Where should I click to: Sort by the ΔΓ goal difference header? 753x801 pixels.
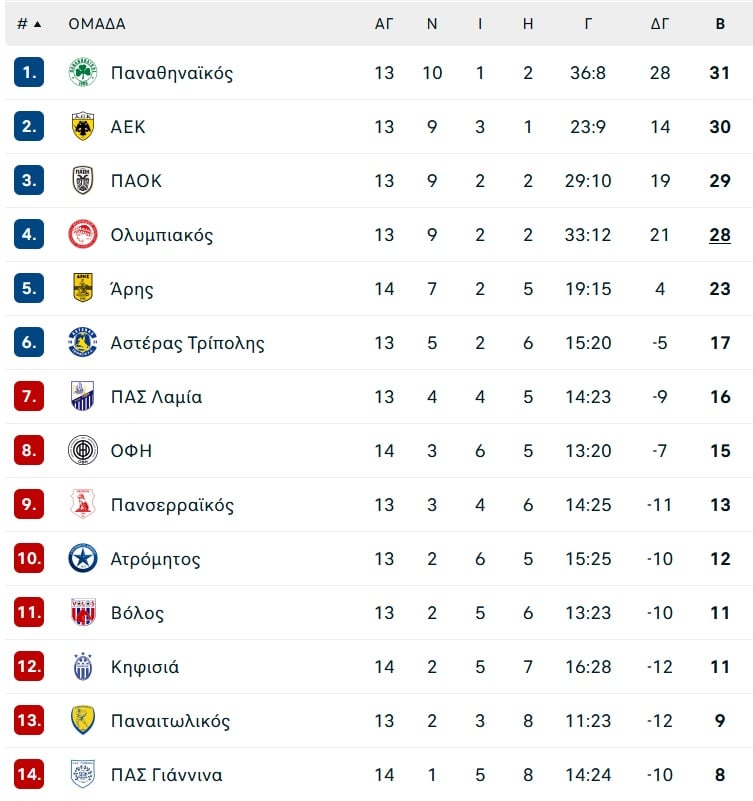(660, 23)
